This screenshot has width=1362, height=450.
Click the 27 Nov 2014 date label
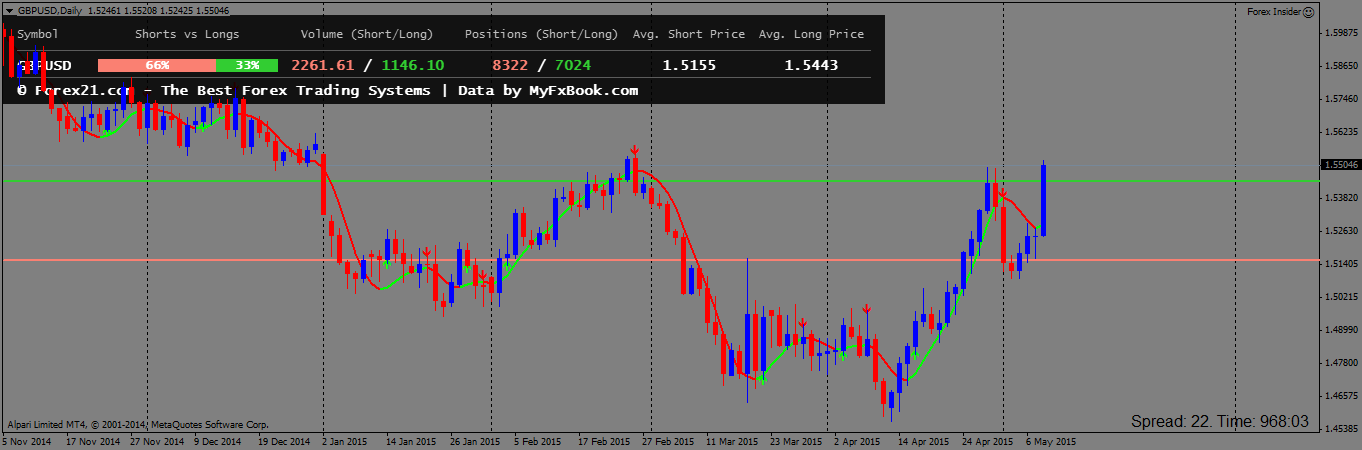tap(155, 440)
